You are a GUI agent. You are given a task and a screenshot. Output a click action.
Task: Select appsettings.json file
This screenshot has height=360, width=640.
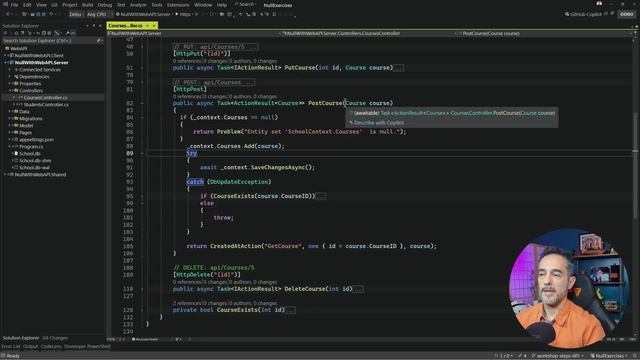pyautogui.click(x=36, y=140)
